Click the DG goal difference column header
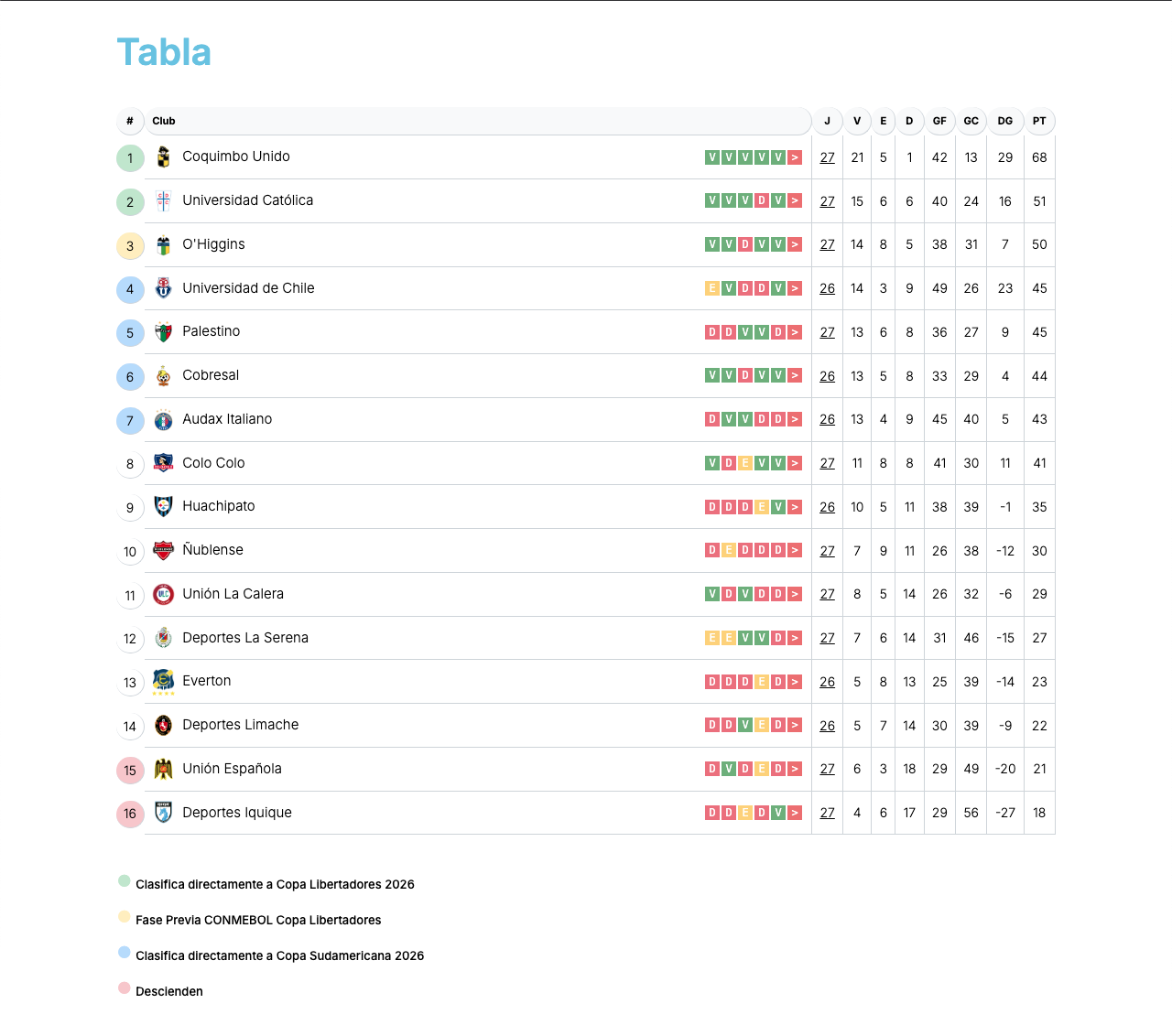This screenshot has width=1172, height=1036. (x=1004, y=121)
